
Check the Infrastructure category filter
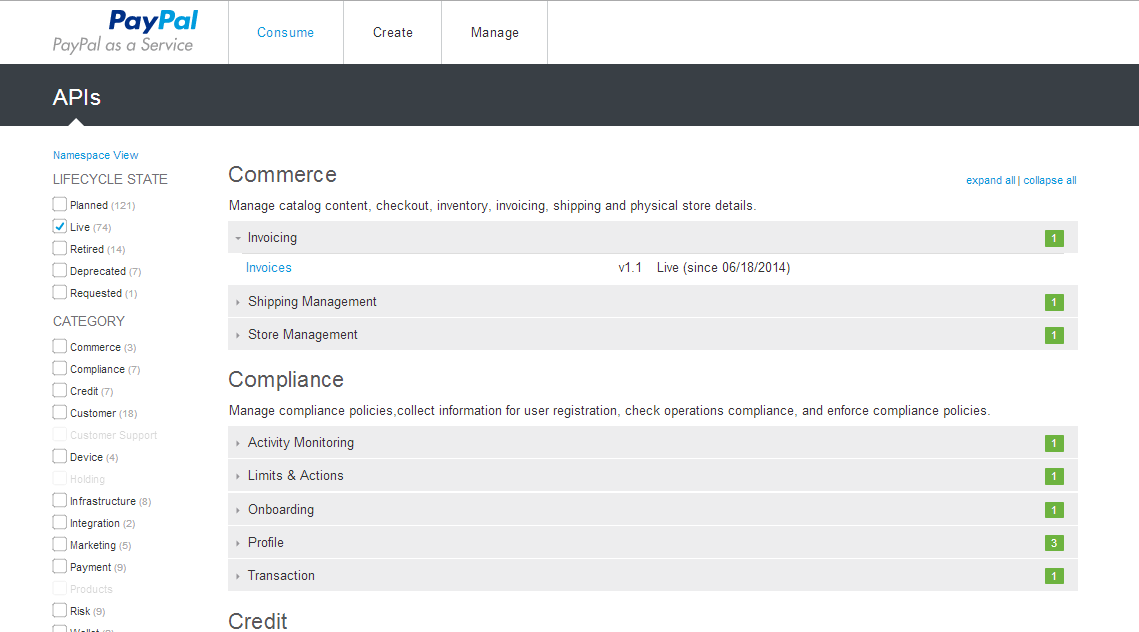(x=60, y=500)
